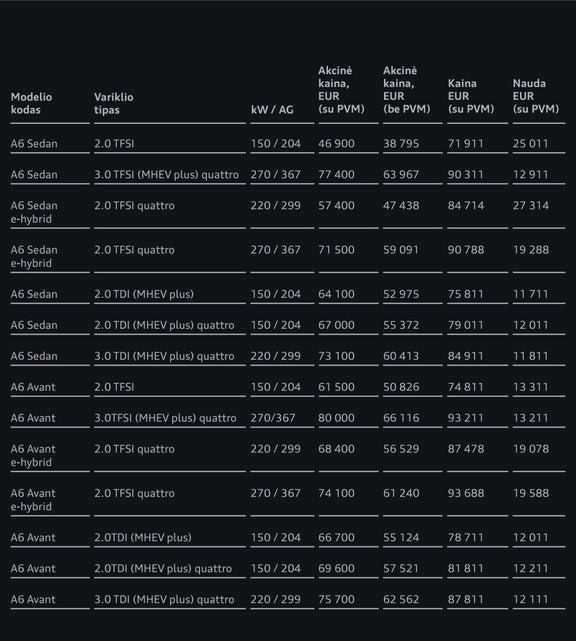Image resolution: width=576 pixels, height=641 pixels.
Task: Select the Variklio tipas column header
Action: click(114, 103)
